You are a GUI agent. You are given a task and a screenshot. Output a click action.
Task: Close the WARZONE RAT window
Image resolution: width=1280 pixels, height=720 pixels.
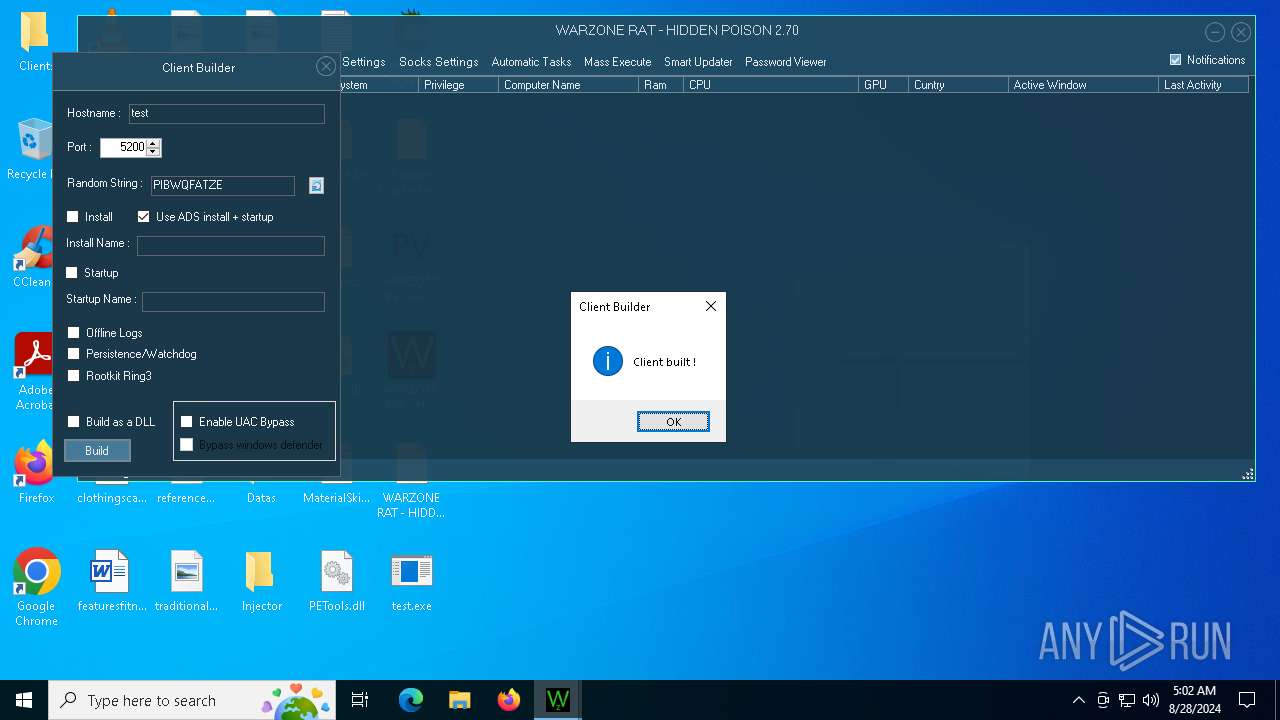tap(1241, 32)
